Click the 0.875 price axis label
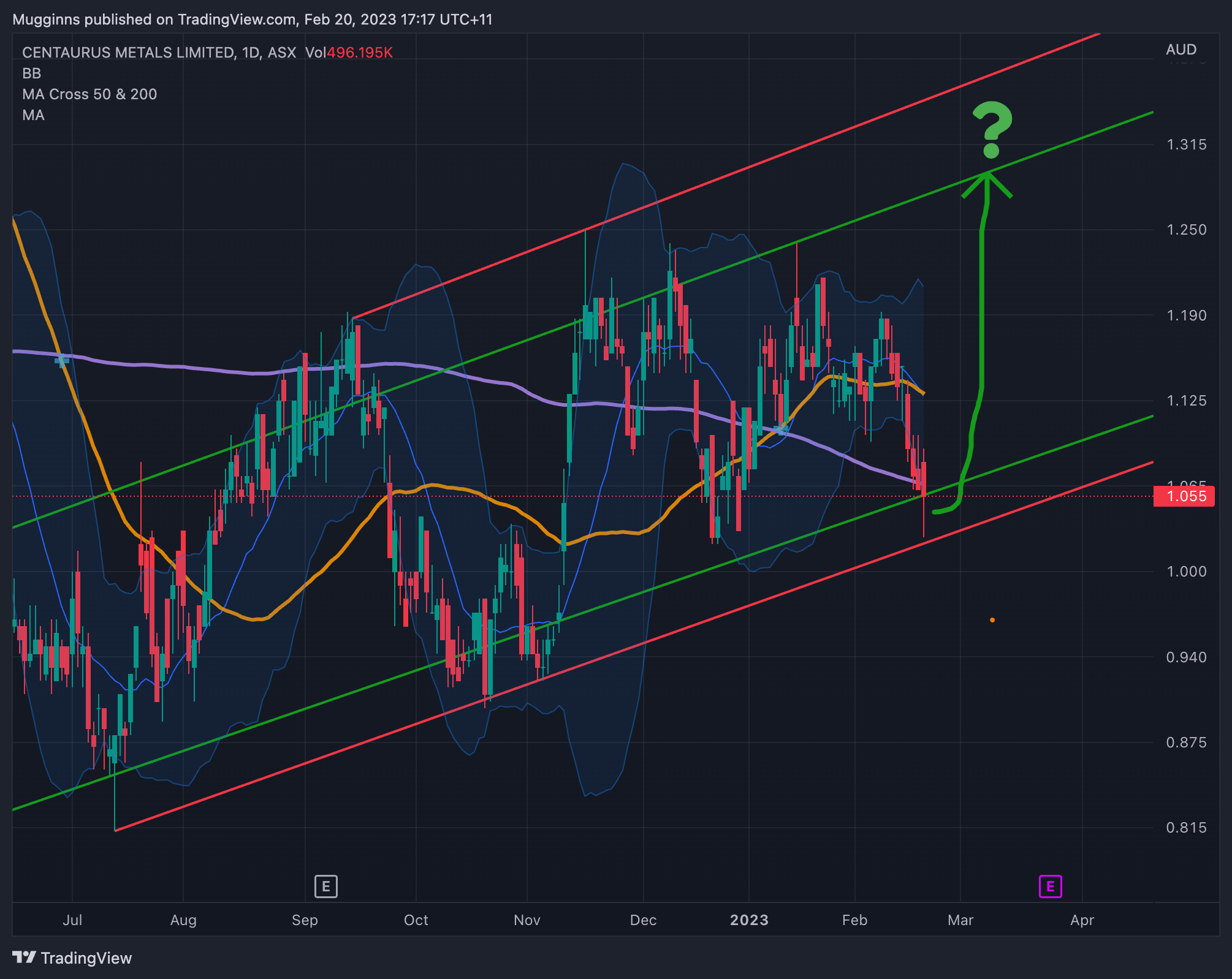 tap(1186, 743)
